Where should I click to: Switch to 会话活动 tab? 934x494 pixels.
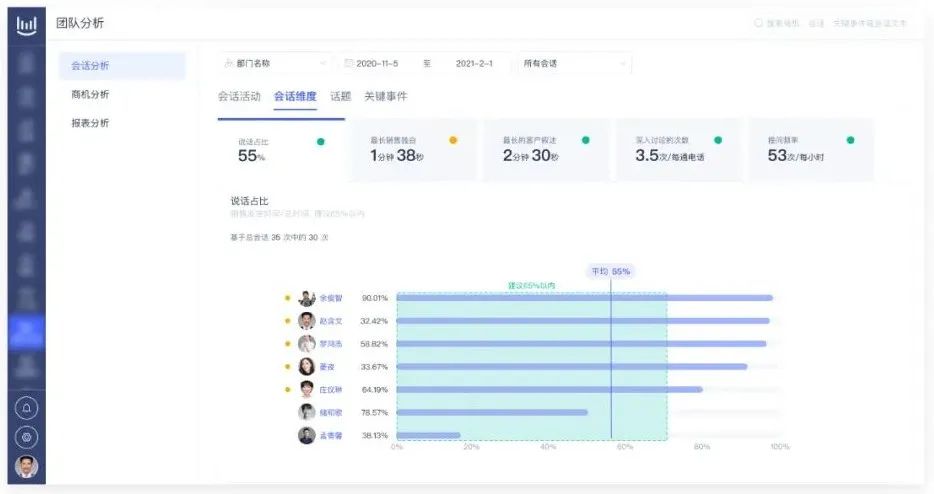239,96
